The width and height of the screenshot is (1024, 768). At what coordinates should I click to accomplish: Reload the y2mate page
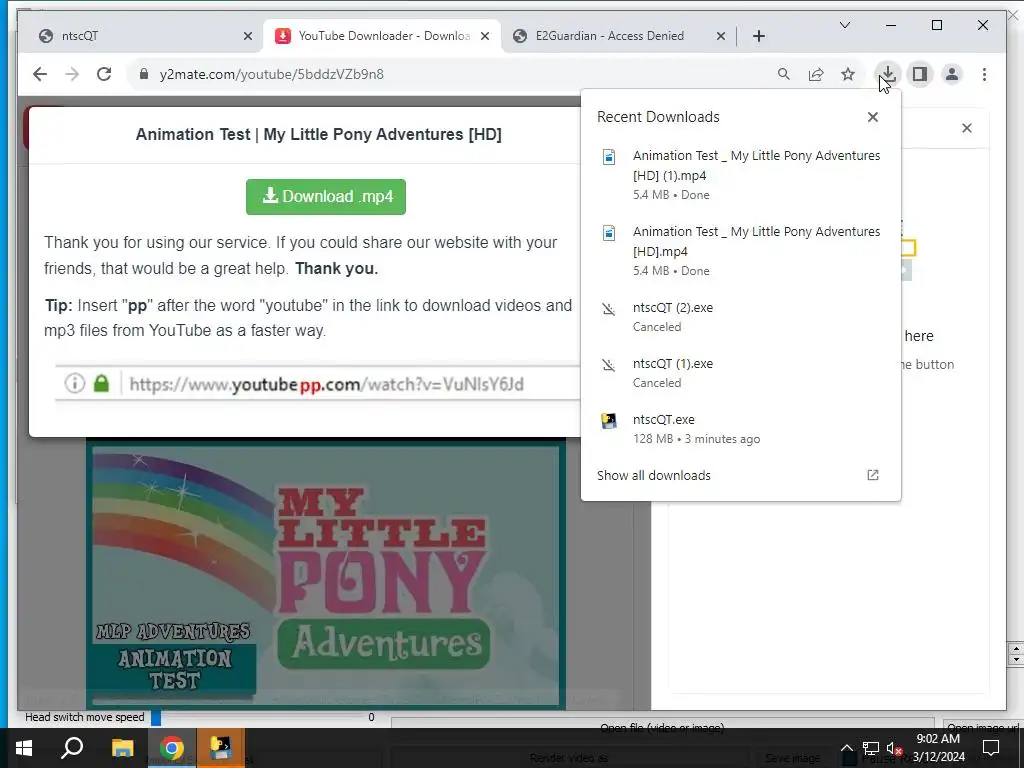tap(104, 74)
